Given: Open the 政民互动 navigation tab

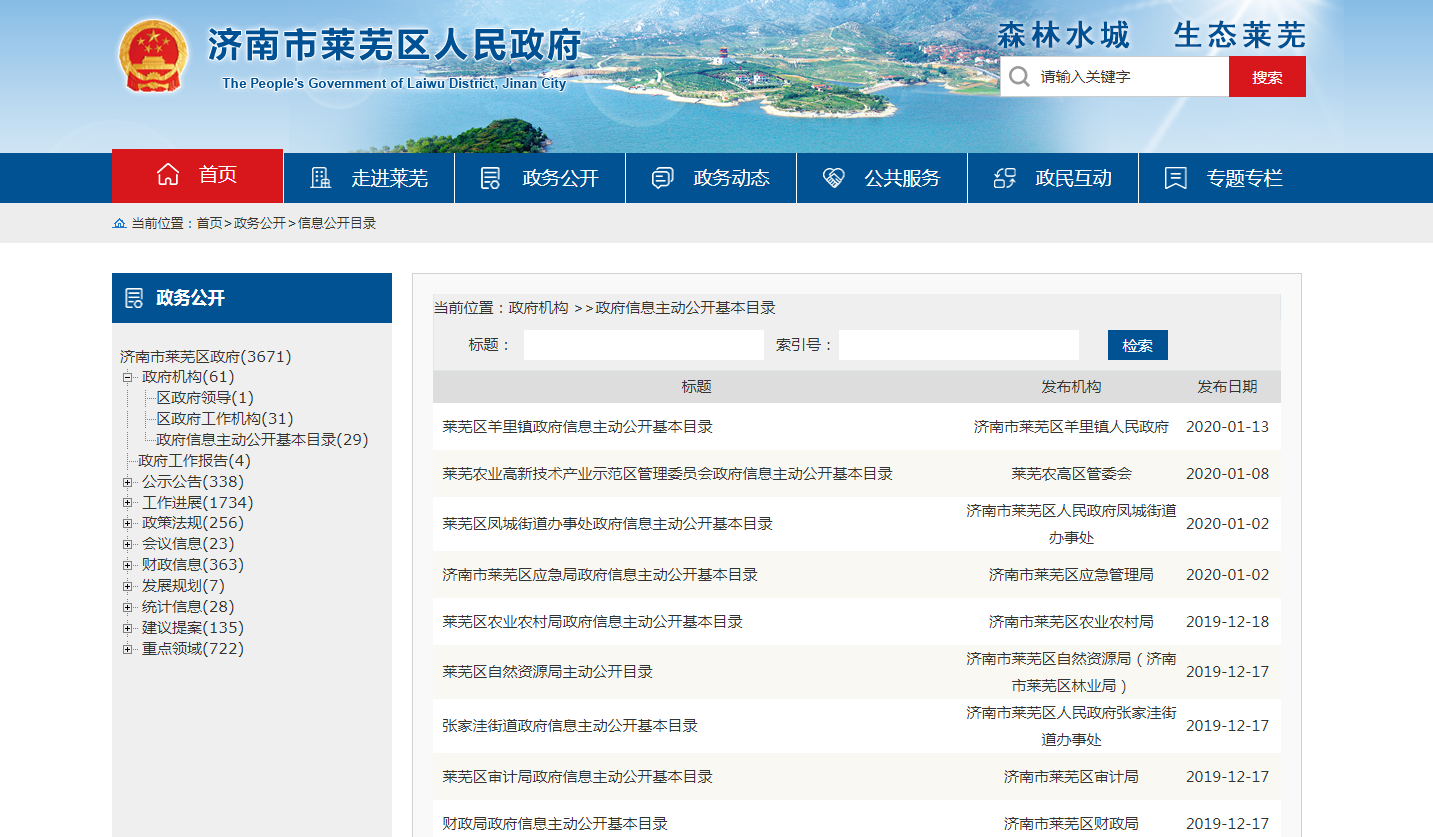Looking at the screenshot, I should tap(1053, 178).
